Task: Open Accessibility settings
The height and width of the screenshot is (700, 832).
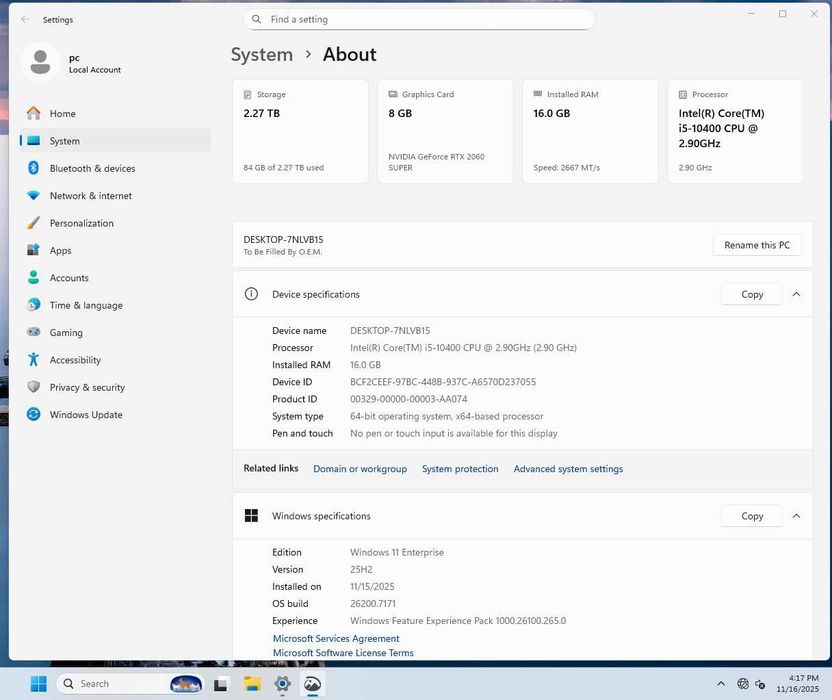Action: click(115, 360)
